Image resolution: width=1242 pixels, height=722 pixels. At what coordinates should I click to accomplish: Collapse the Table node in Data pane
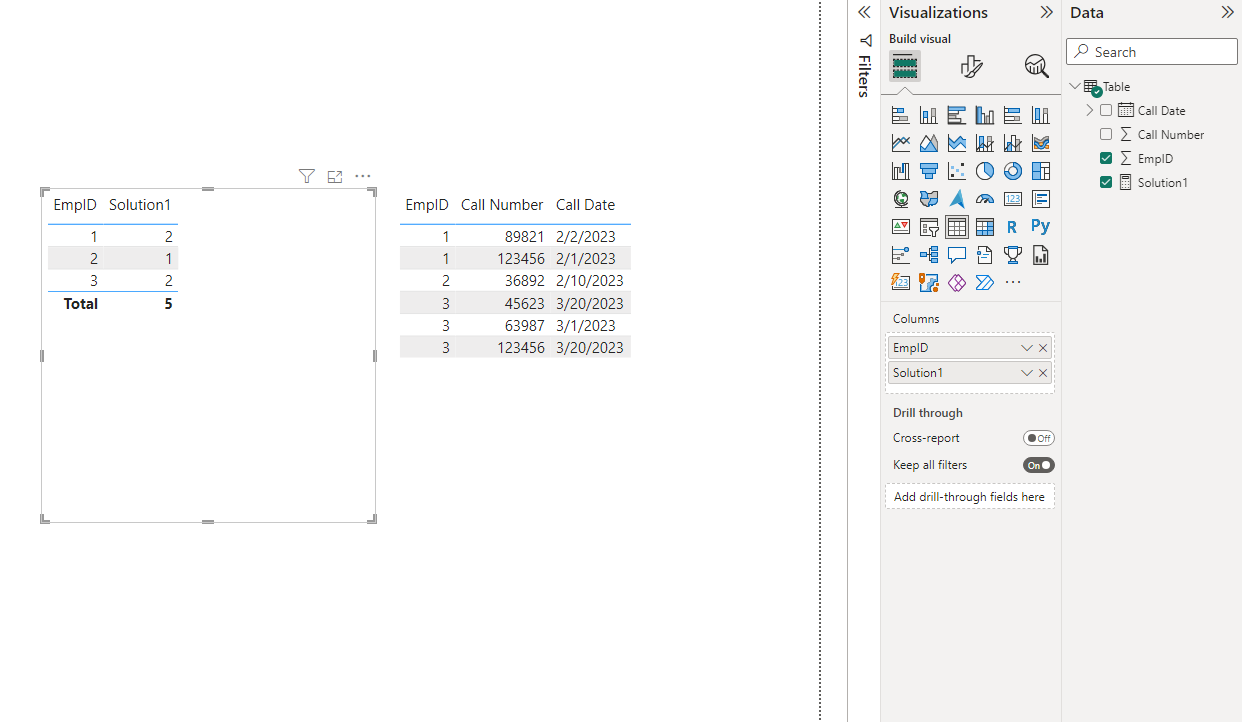pos(1075,87)
